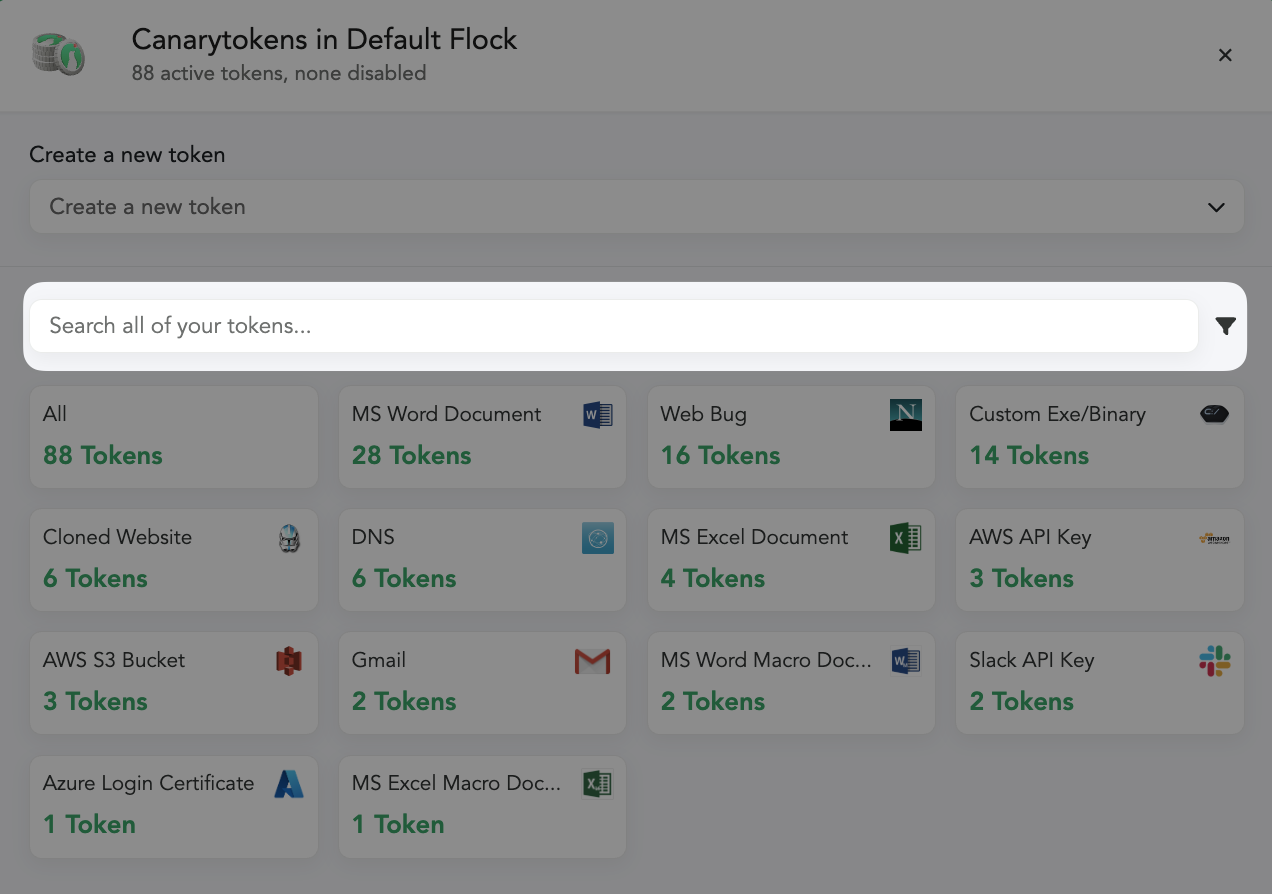
Task: Click the MS Word Document card's Word icon
Action: coord(597,414)
